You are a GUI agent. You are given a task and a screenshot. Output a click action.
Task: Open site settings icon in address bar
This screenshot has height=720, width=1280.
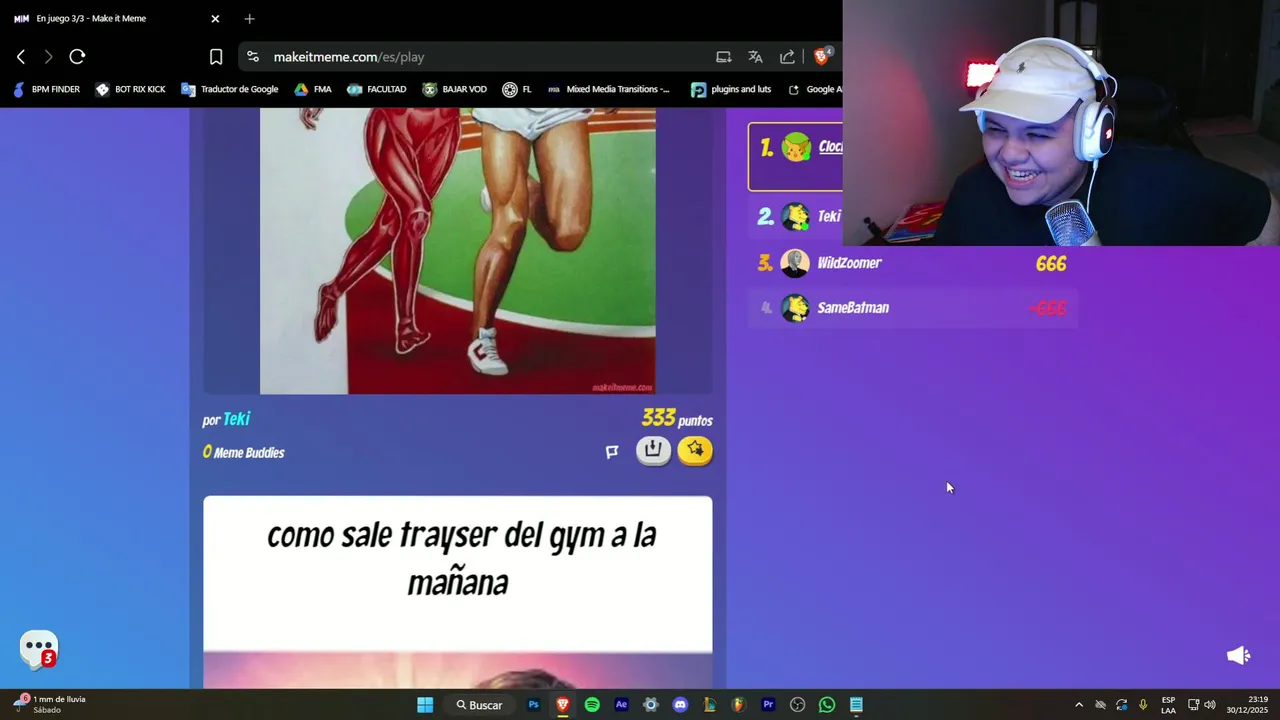coord(253,57)
